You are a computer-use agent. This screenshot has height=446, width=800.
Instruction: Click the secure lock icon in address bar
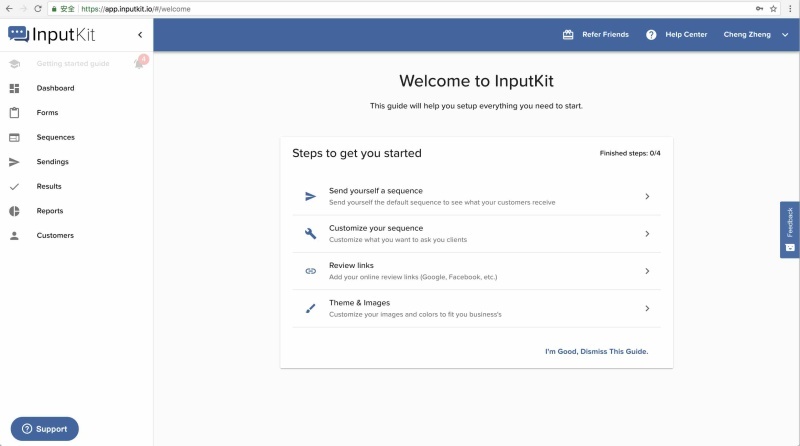tap(54, 9)
